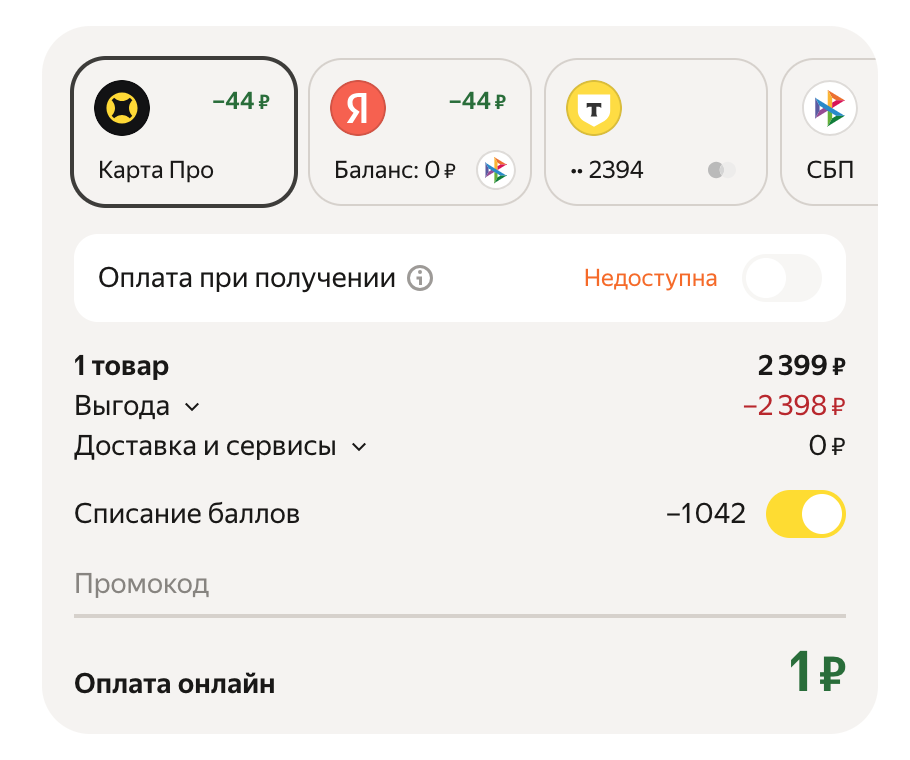Click the СБП multicolor logo icon

click(829, 108)
